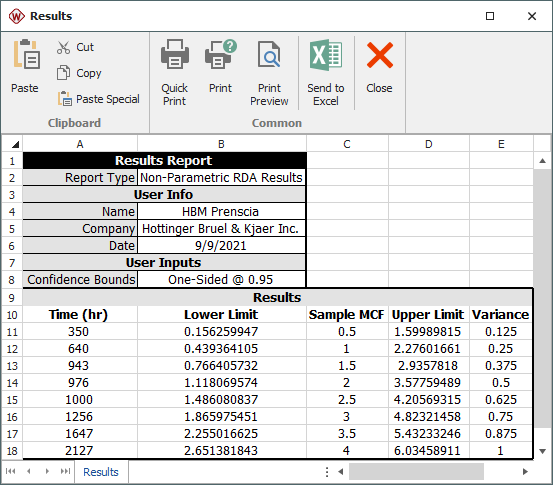Send the report to Excel
Viewport: 553px width, 485px height.
(x=326, y=72)
